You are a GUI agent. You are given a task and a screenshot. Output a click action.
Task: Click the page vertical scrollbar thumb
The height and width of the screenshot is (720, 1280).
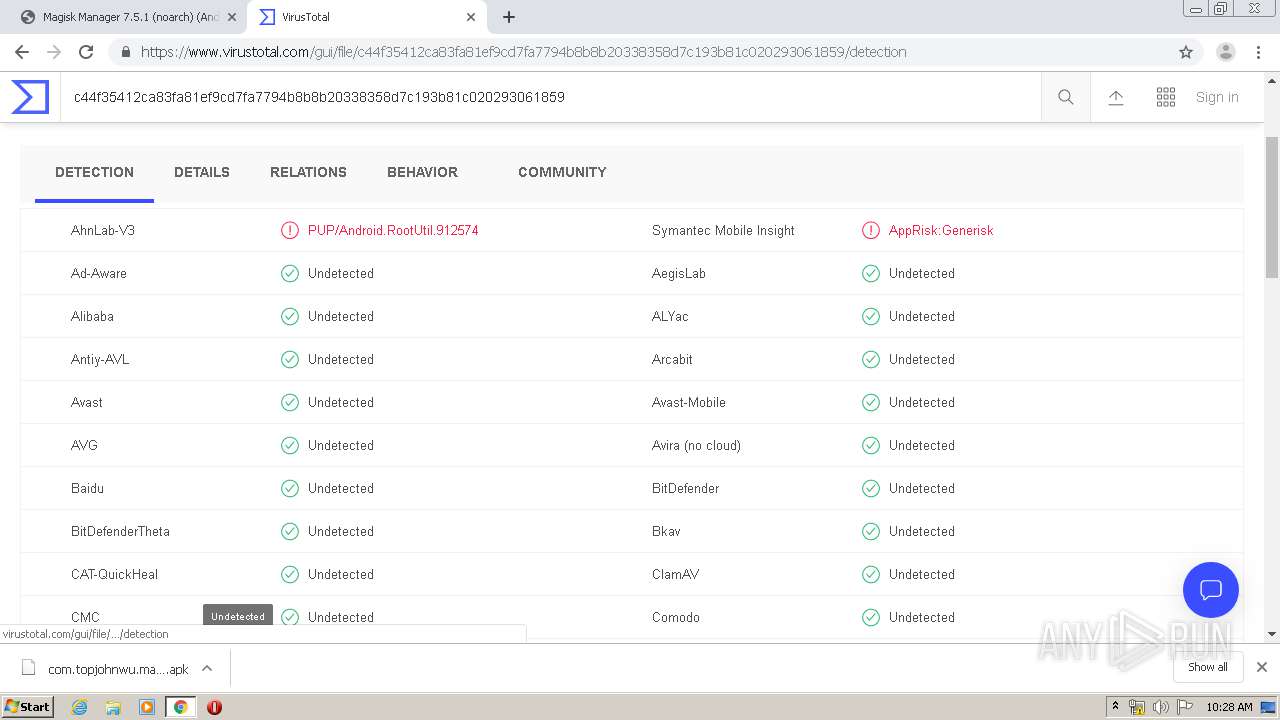pyautogui.click(x=1272, y=207)
